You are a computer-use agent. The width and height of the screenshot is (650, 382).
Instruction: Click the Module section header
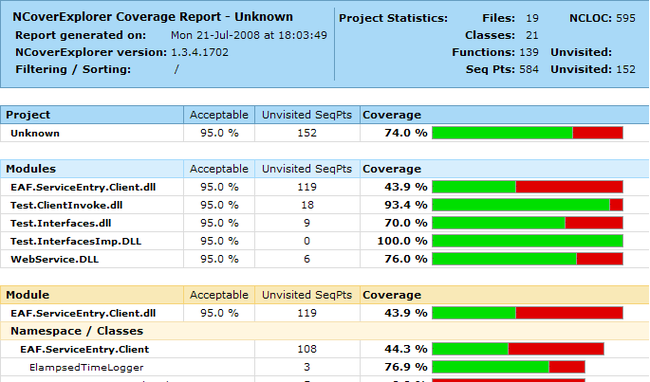27,295
